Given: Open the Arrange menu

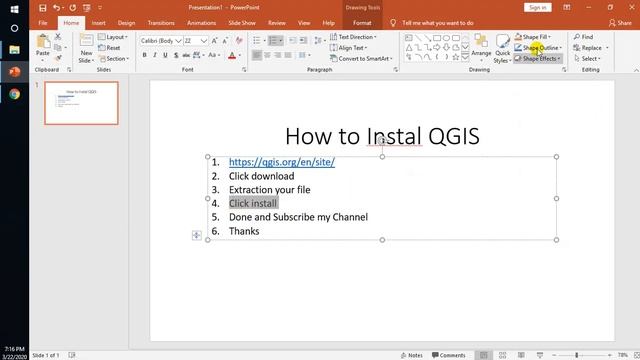Looking at the screenshot, I should point(481,48).
